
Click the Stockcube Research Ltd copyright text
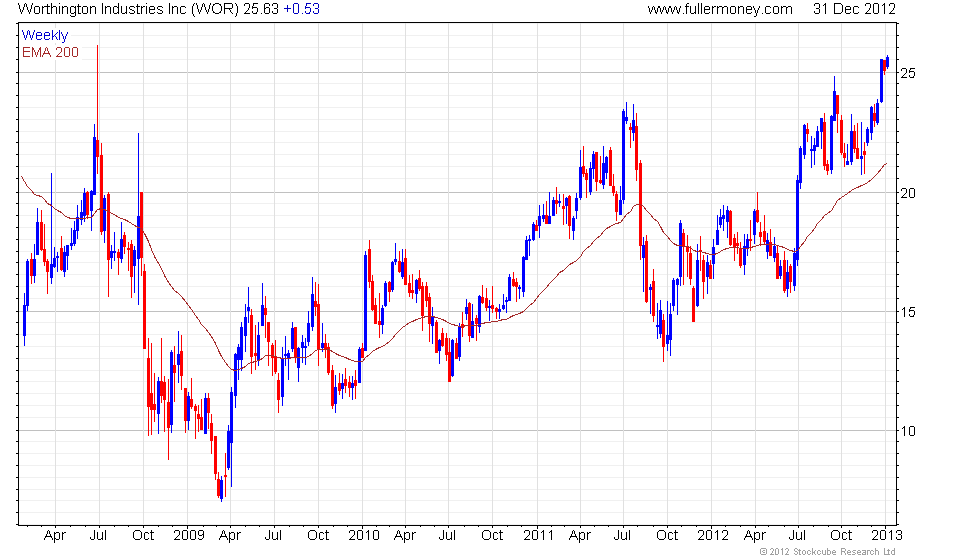828,552
